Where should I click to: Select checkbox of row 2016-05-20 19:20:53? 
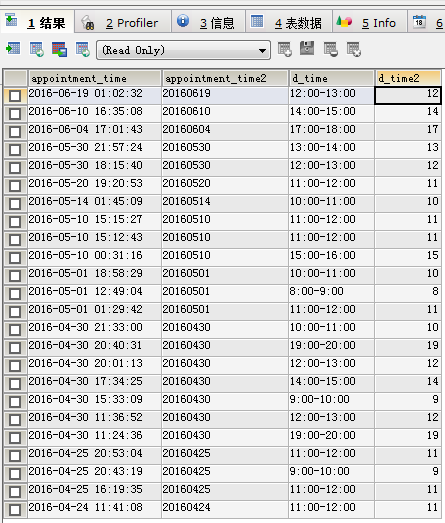click(15, 186)
